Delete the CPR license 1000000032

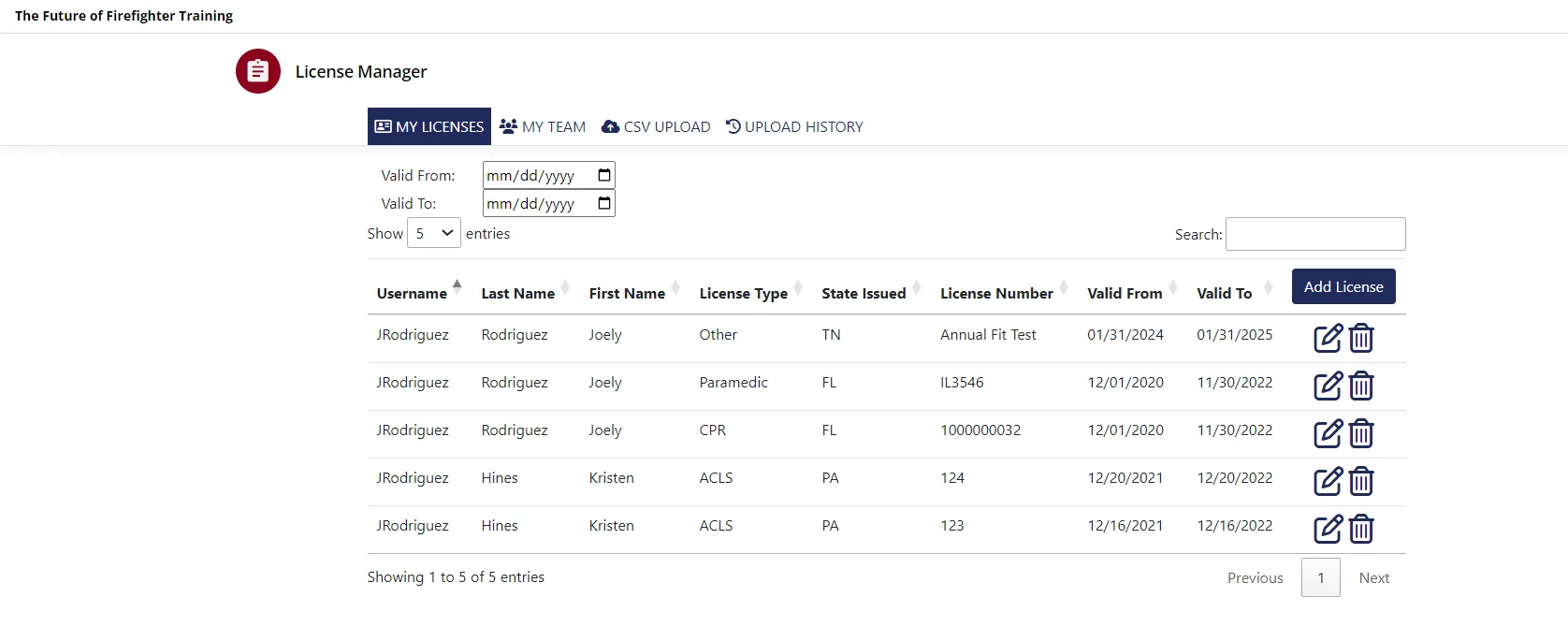[1361, 433]
